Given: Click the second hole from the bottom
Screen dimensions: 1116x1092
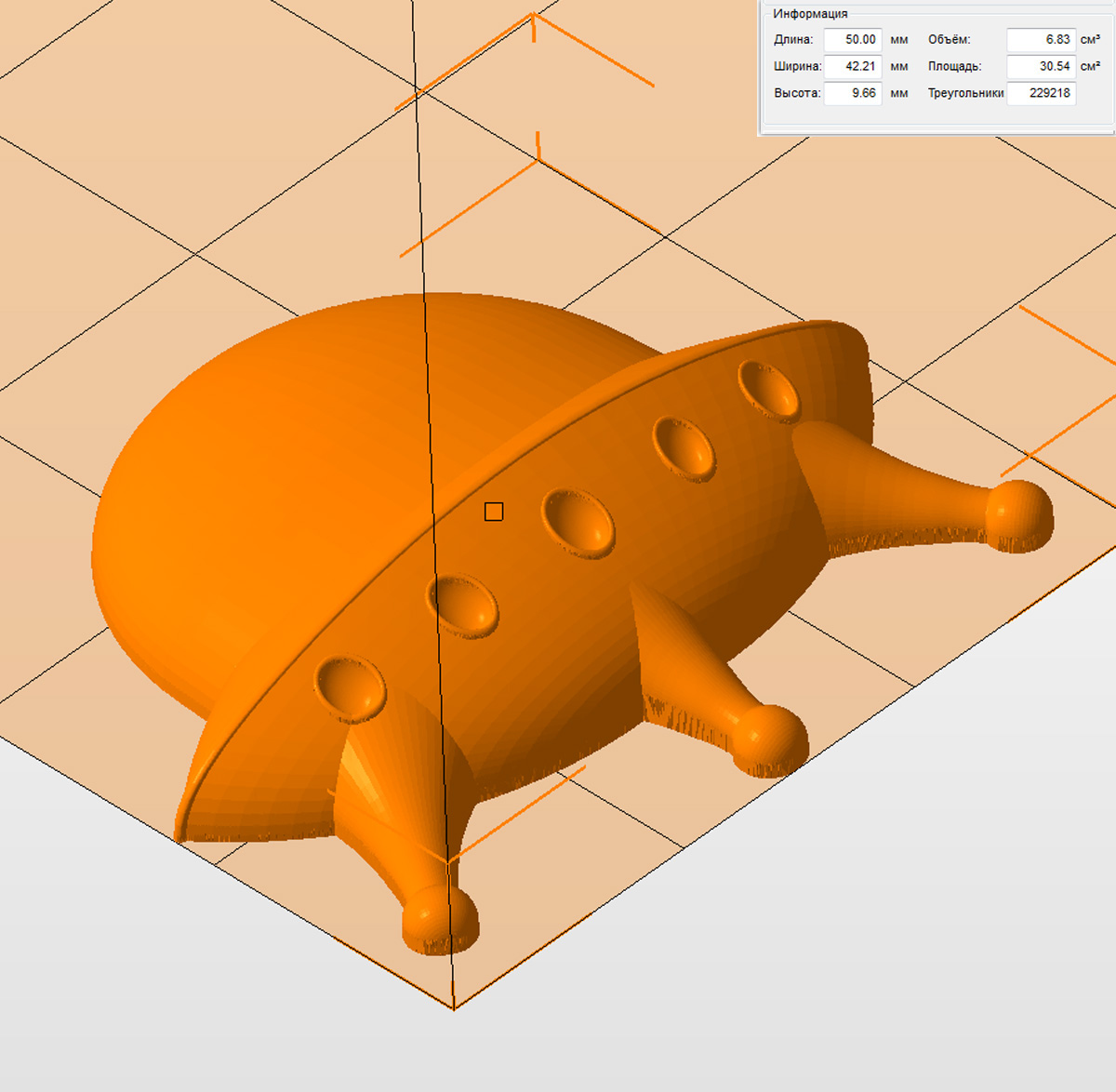Looking at the screenshot, I should tap(462, 605).
